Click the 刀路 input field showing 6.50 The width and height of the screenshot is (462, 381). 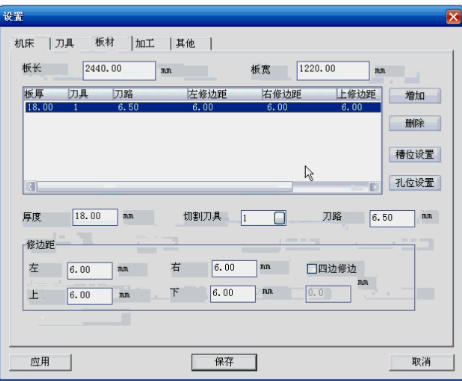tap(392, 218)
